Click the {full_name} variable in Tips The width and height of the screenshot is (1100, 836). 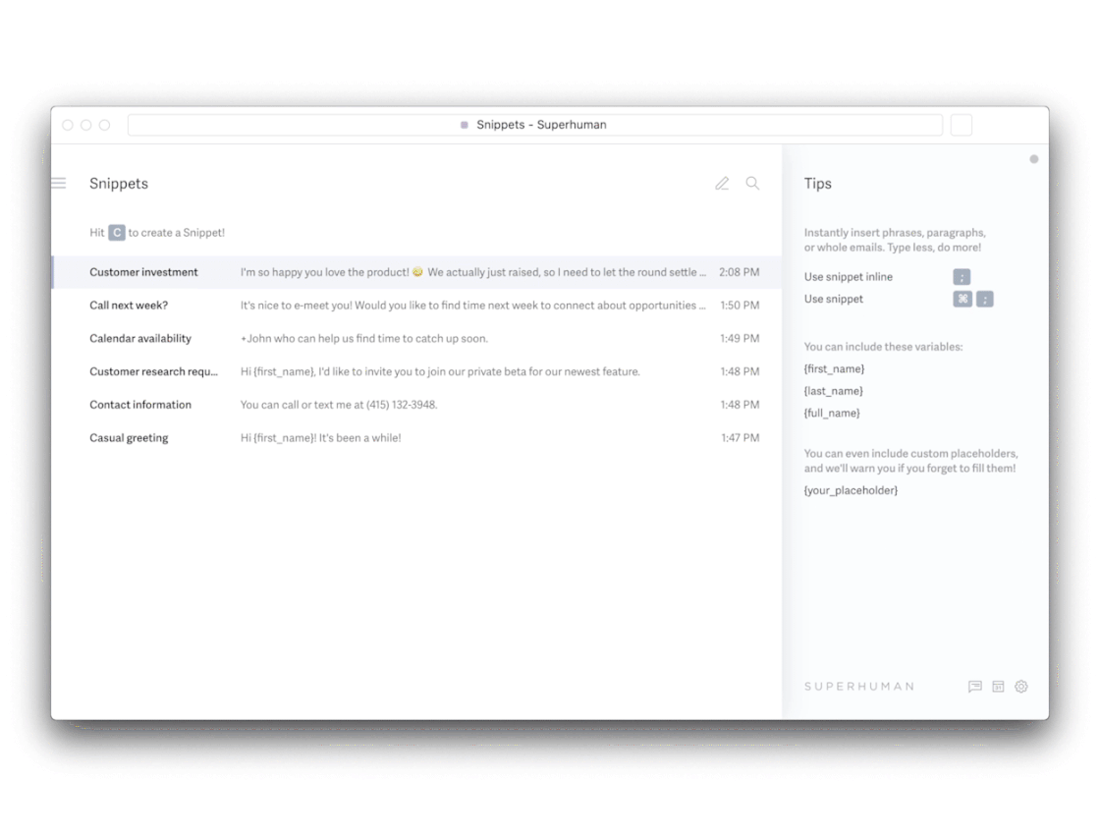[x=831, y=412]
